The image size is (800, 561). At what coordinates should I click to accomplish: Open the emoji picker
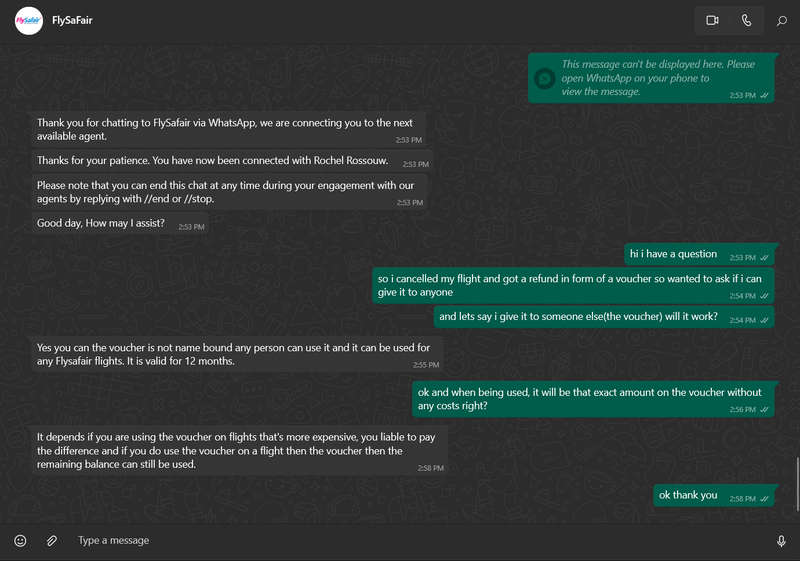20,541
